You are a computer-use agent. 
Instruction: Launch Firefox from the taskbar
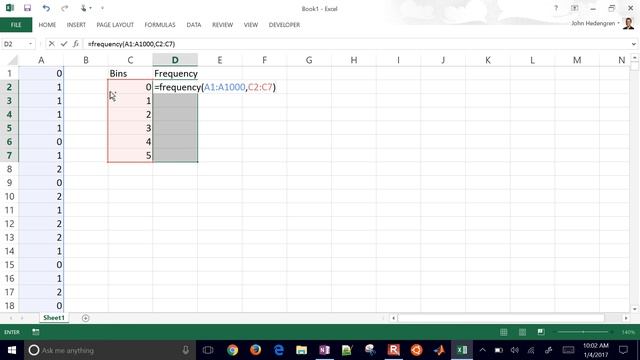click(256, 350)
